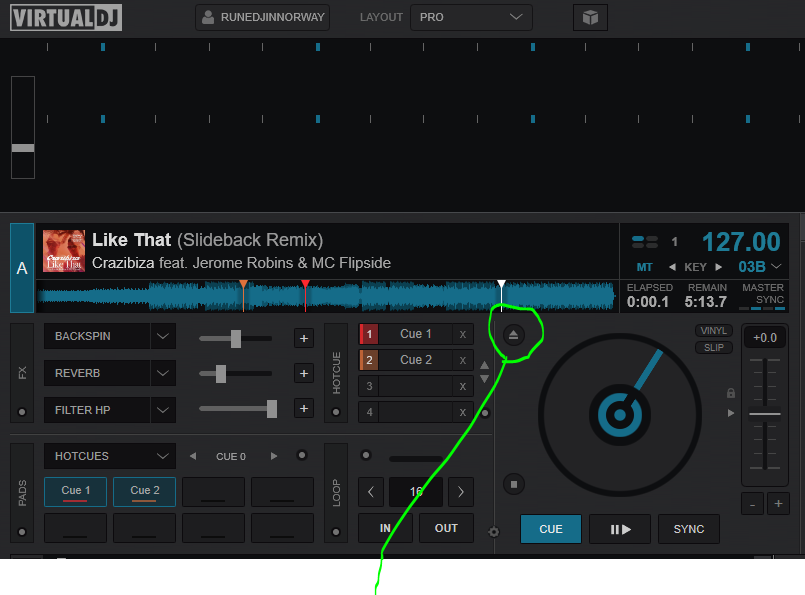Toggle MT master tempo
Image resolution: width=805 pixels, height=595 pixels.
644,267
